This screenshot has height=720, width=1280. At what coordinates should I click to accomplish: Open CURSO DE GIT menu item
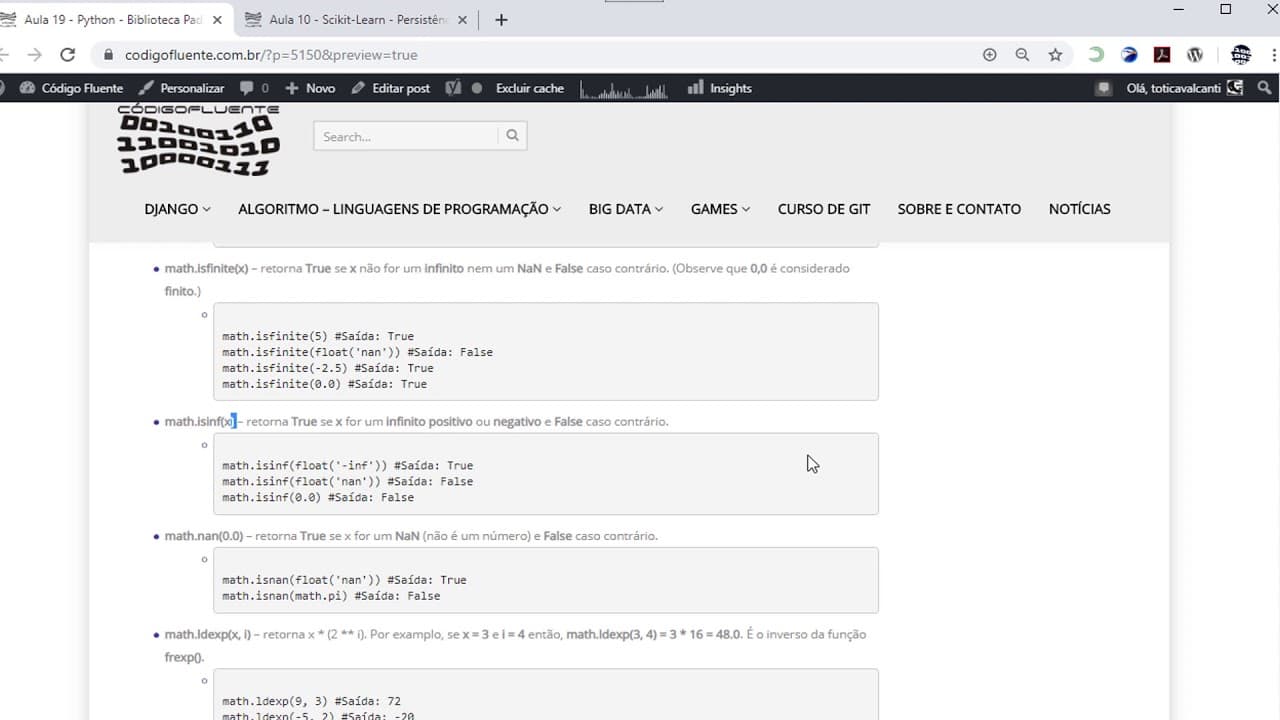[x=824, y=209]
